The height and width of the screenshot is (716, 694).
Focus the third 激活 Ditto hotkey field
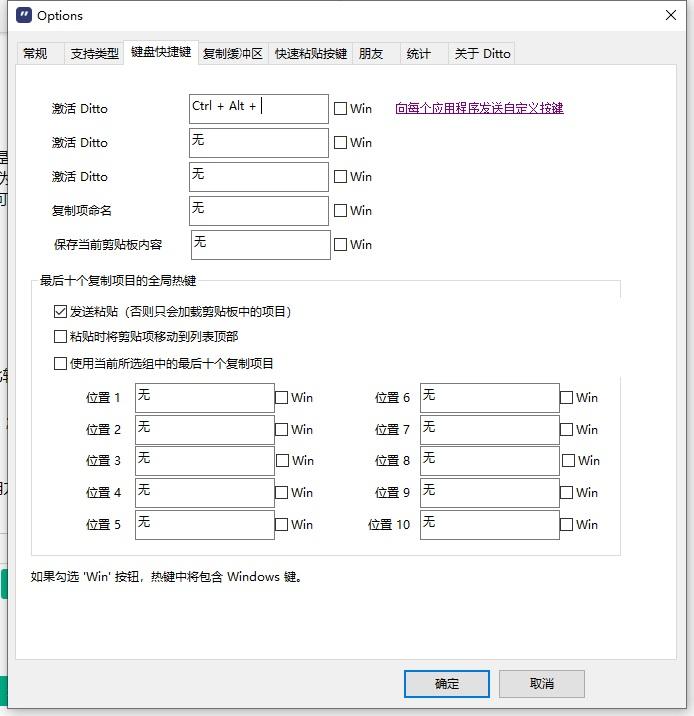pos(259,177)
